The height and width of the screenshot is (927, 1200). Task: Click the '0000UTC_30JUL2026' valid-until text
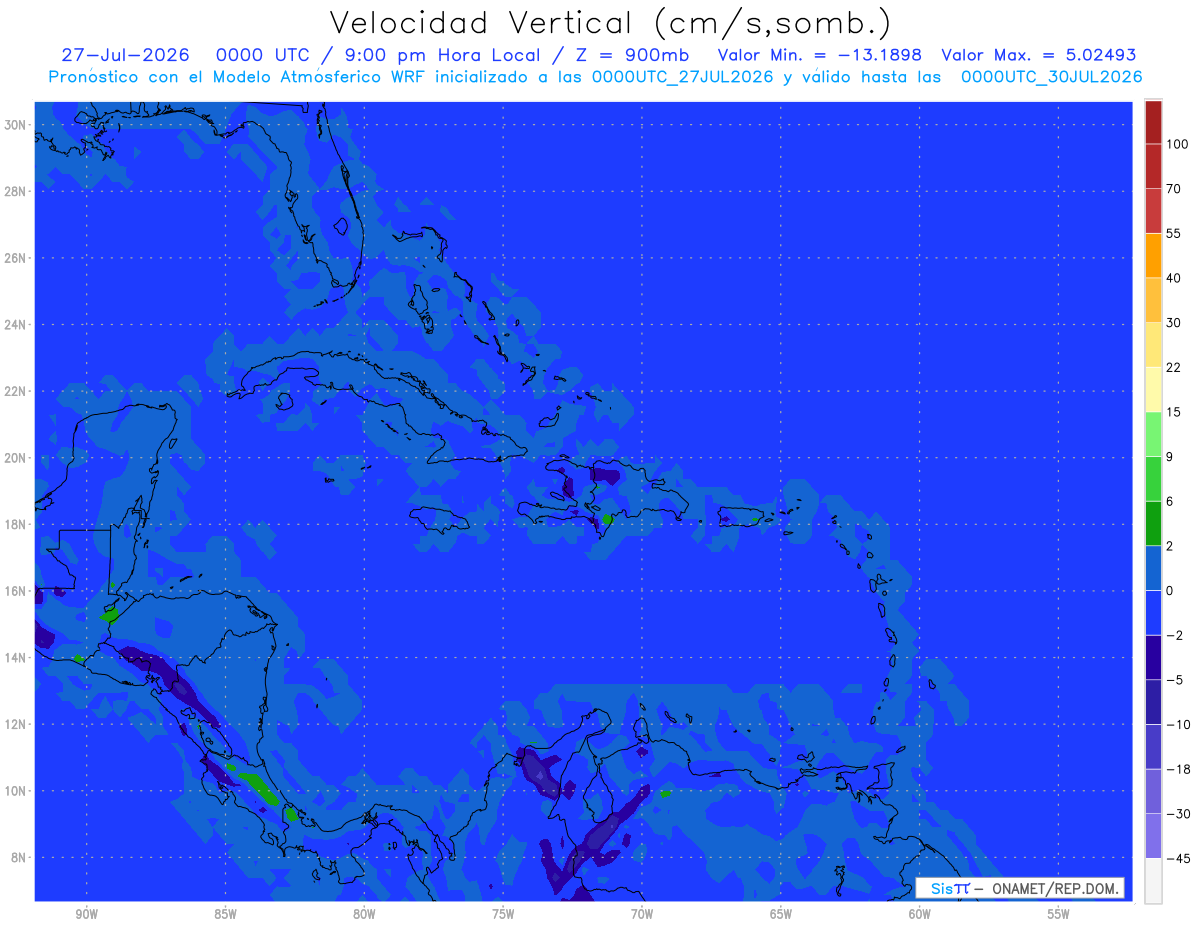[1051, 76]
